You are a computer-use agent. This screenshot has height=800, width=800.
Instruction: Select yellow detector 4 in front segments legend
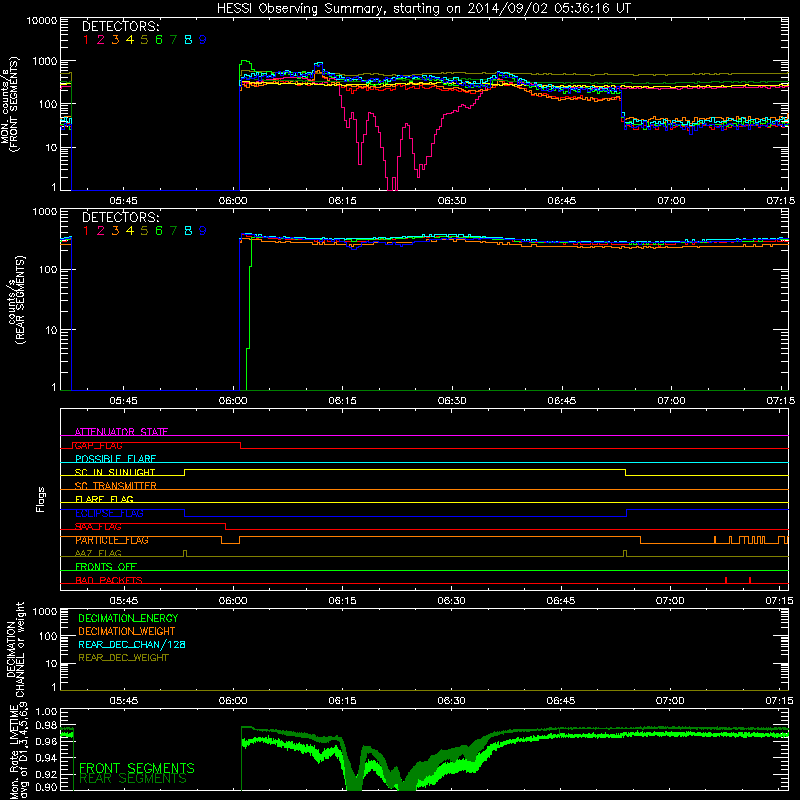pos(130,40)
